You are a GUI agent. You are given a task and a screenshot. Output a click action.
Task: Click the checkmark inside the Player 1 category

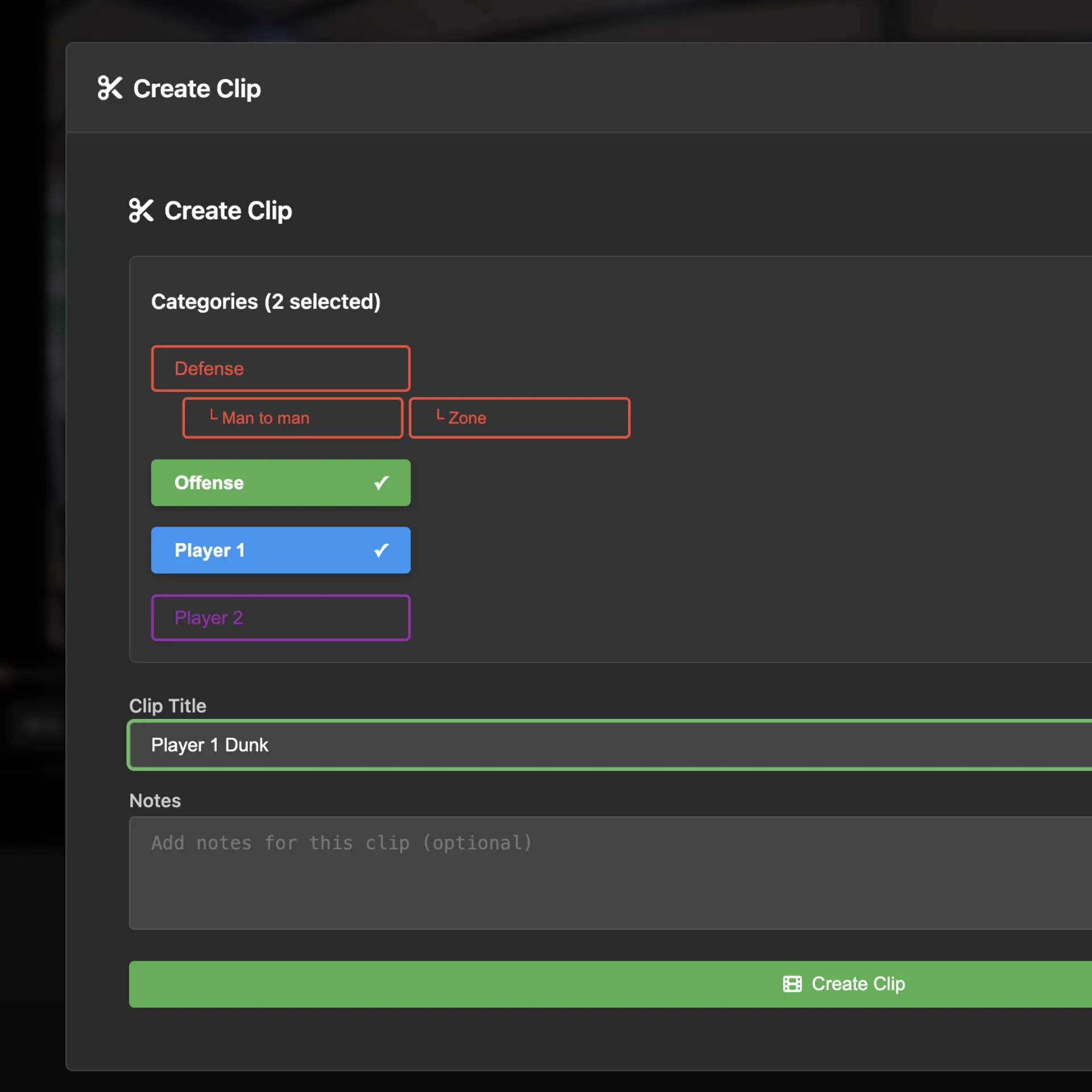coord(380,549)
